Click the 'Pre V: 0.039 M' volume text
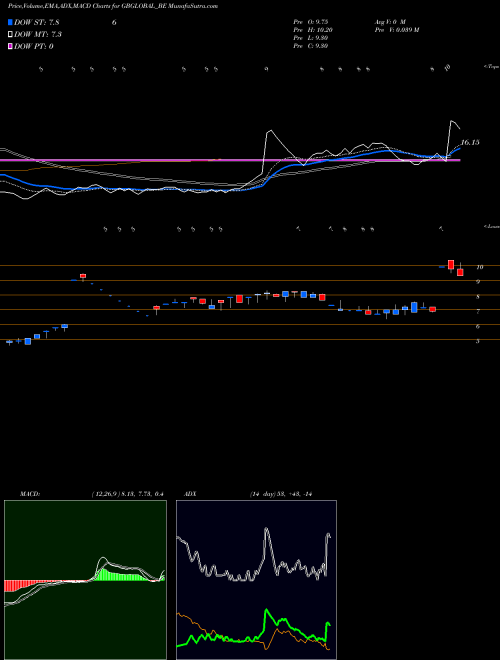The width and height of the screenshot is (500, 660). 396,30
